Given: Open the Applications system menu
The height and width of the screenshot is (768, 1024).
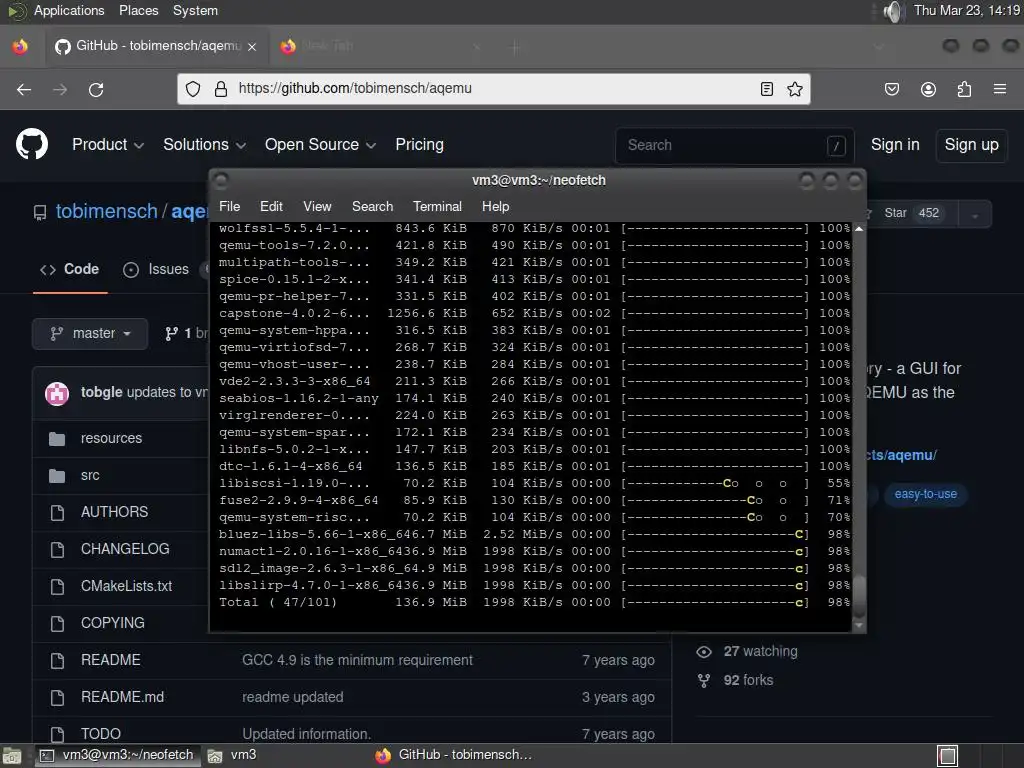Looking at the screenshot, I should [69, 10].
